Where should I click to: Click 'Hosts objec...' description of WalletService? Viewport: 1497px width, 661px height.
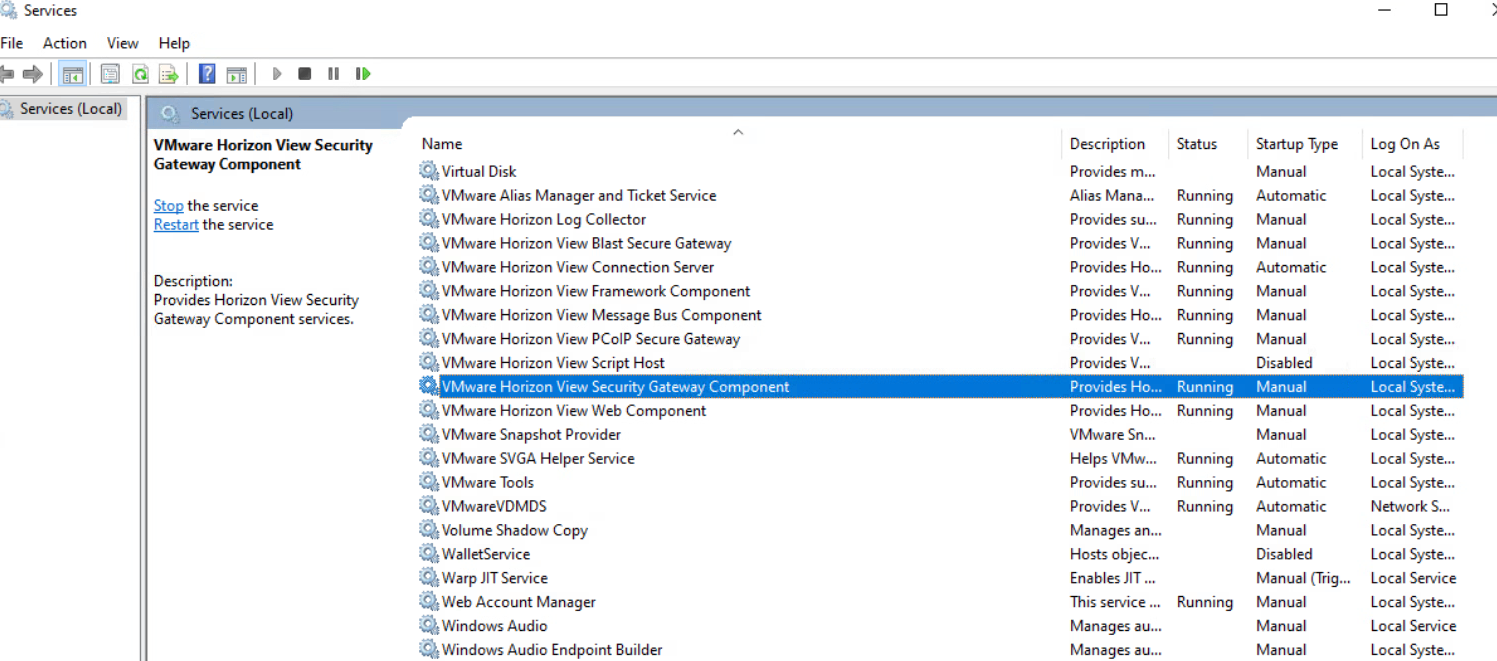(x=1115, y=555)
